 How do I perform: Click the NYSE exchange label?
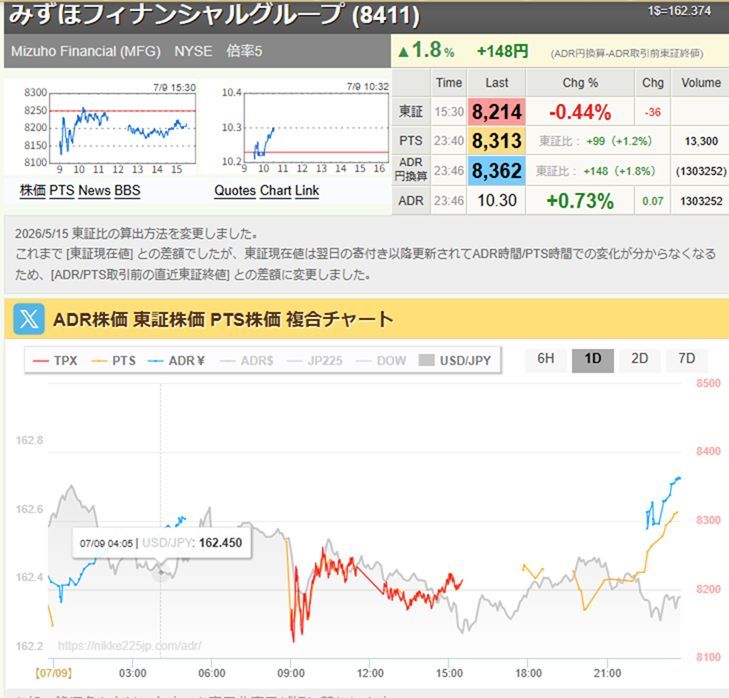(x=193, y=51)
